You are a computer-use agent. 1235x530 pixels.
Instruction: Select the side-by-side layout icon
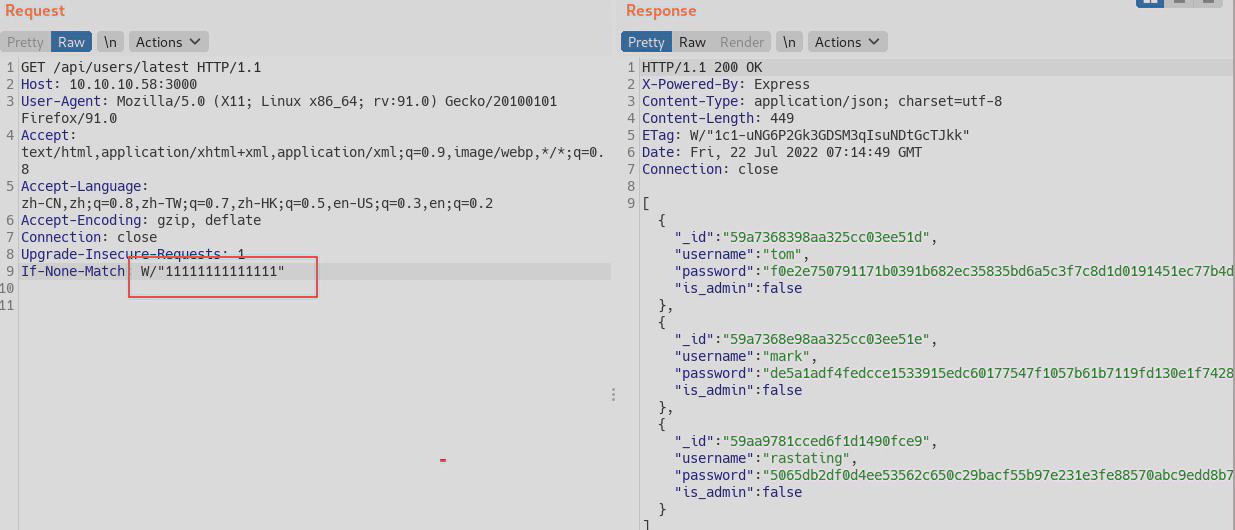(1150, 3)
